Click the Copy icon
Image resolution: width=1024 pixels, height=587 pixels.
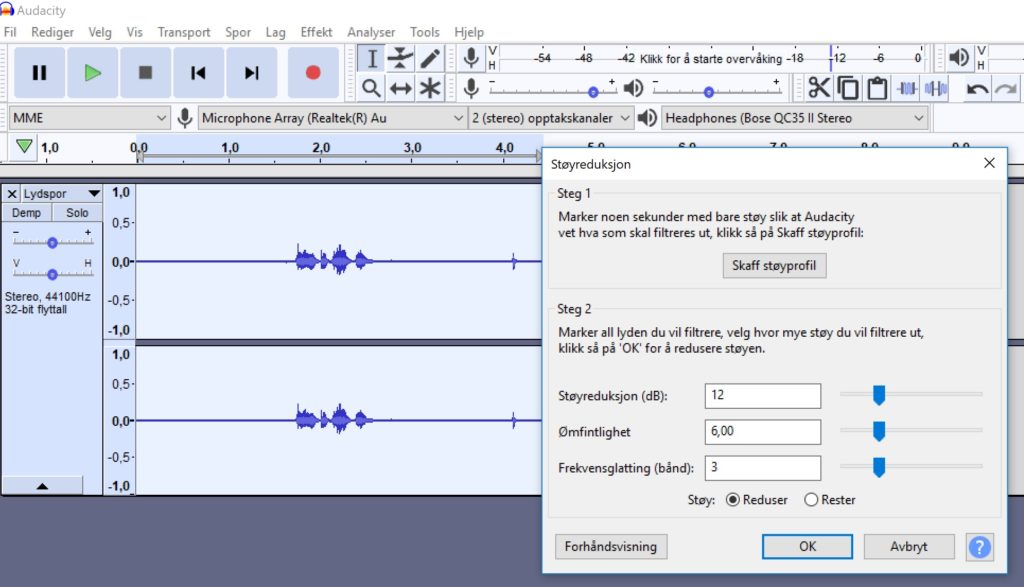click(848, 87)
